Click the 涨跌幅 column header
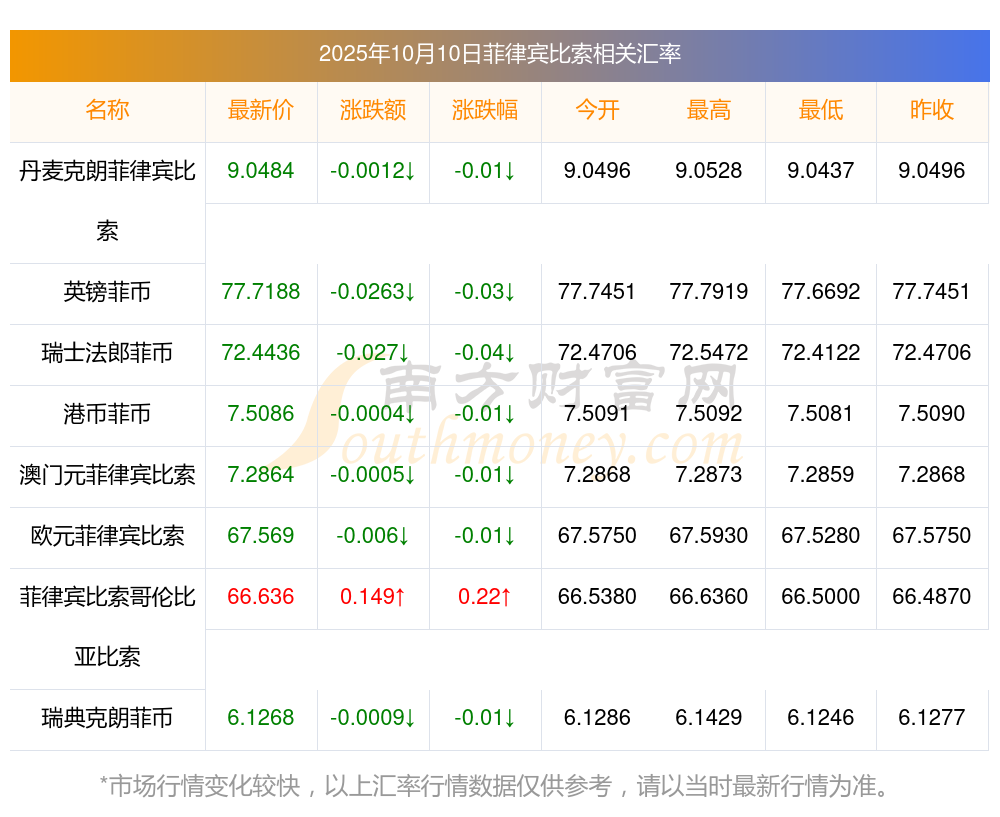 click(x=485, y=110)
